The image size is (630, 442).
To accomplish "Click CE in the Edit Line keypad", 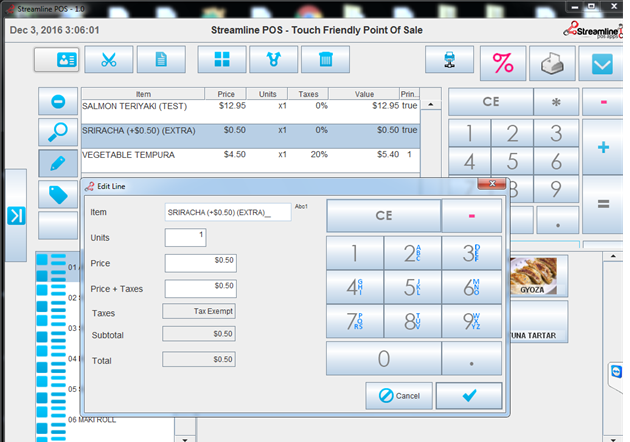I will (384, 216).
